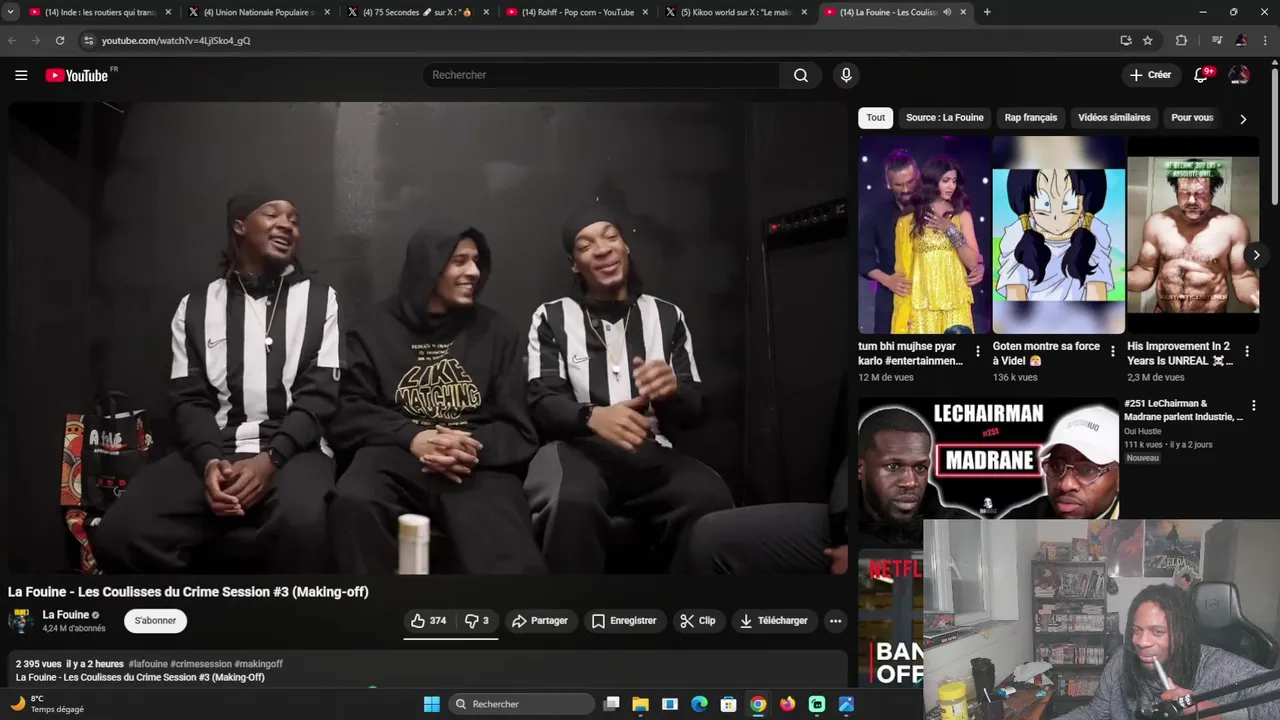Open File Explorer from taskbar
The width and height of the screenshot is (1280, 720).
[x=641, y=704]
